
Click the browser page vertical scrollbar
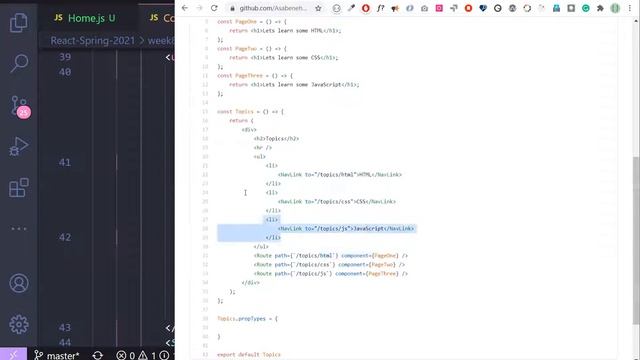636,240
